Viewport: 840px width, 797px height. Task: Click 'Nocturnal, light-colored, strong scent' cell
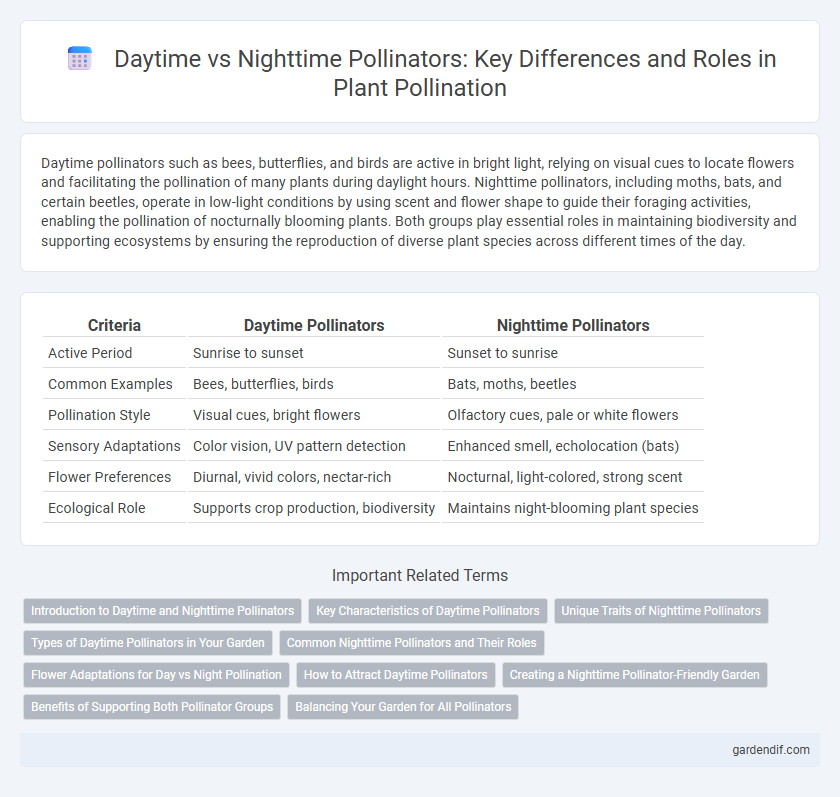tap(573, 477)
